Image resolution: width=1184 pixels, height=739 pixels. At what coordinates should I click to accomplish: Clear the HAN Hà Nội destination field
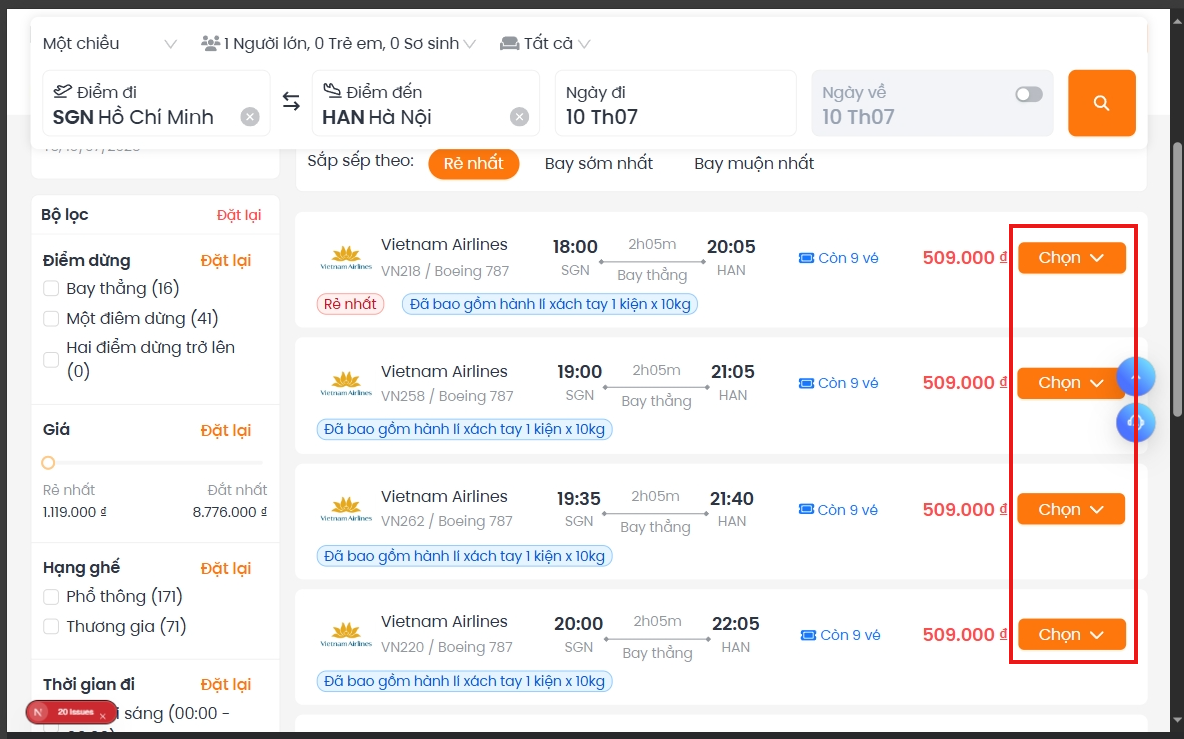pyautogui.click(x=519, y=117)
